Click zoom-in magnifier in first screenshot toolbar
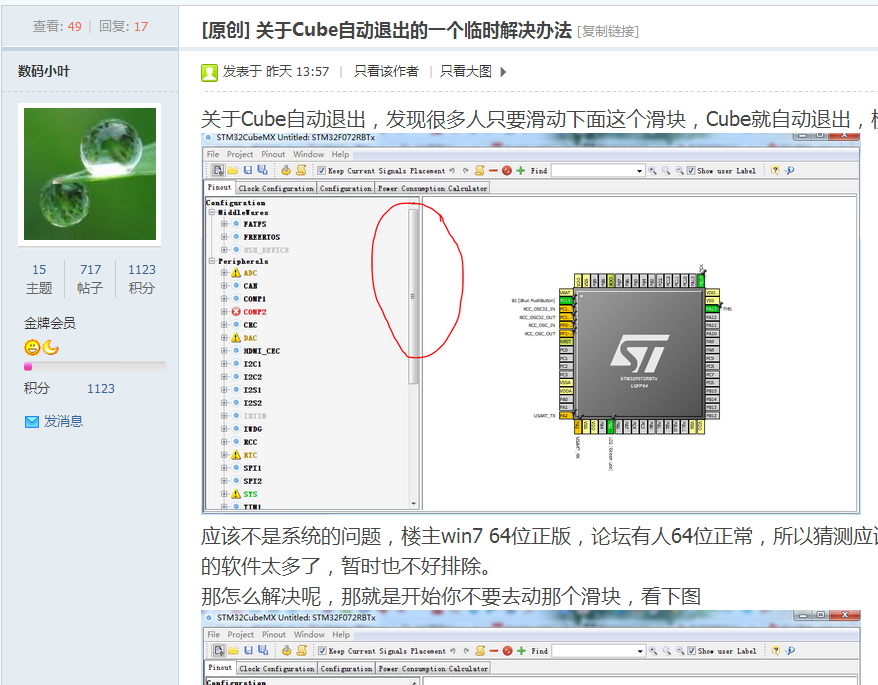This screenshot has width=878, height=685. (652, 170)
